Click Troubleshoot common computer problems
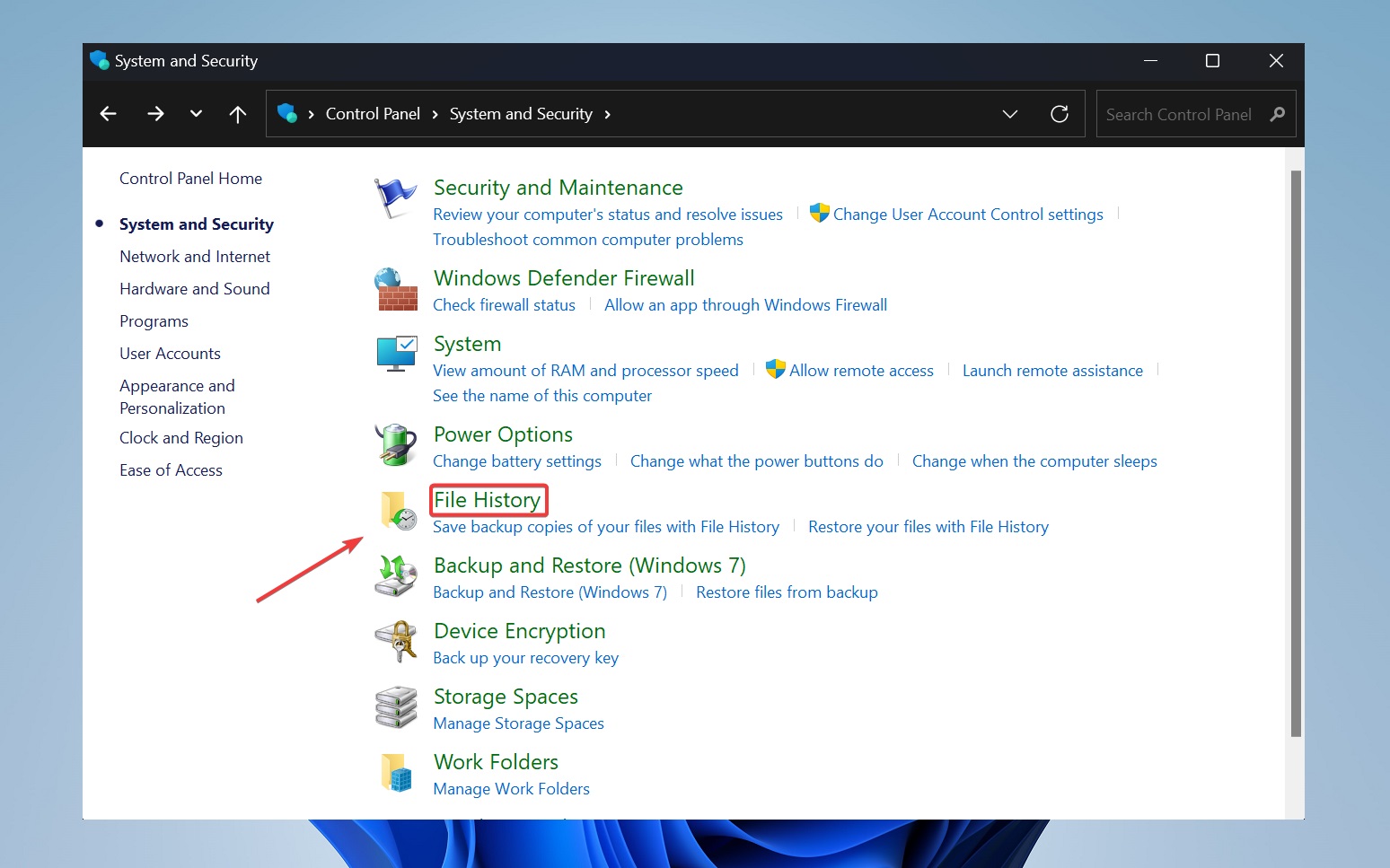The width and height of the screenshot is (1390, 868). (x=588, y=240)
